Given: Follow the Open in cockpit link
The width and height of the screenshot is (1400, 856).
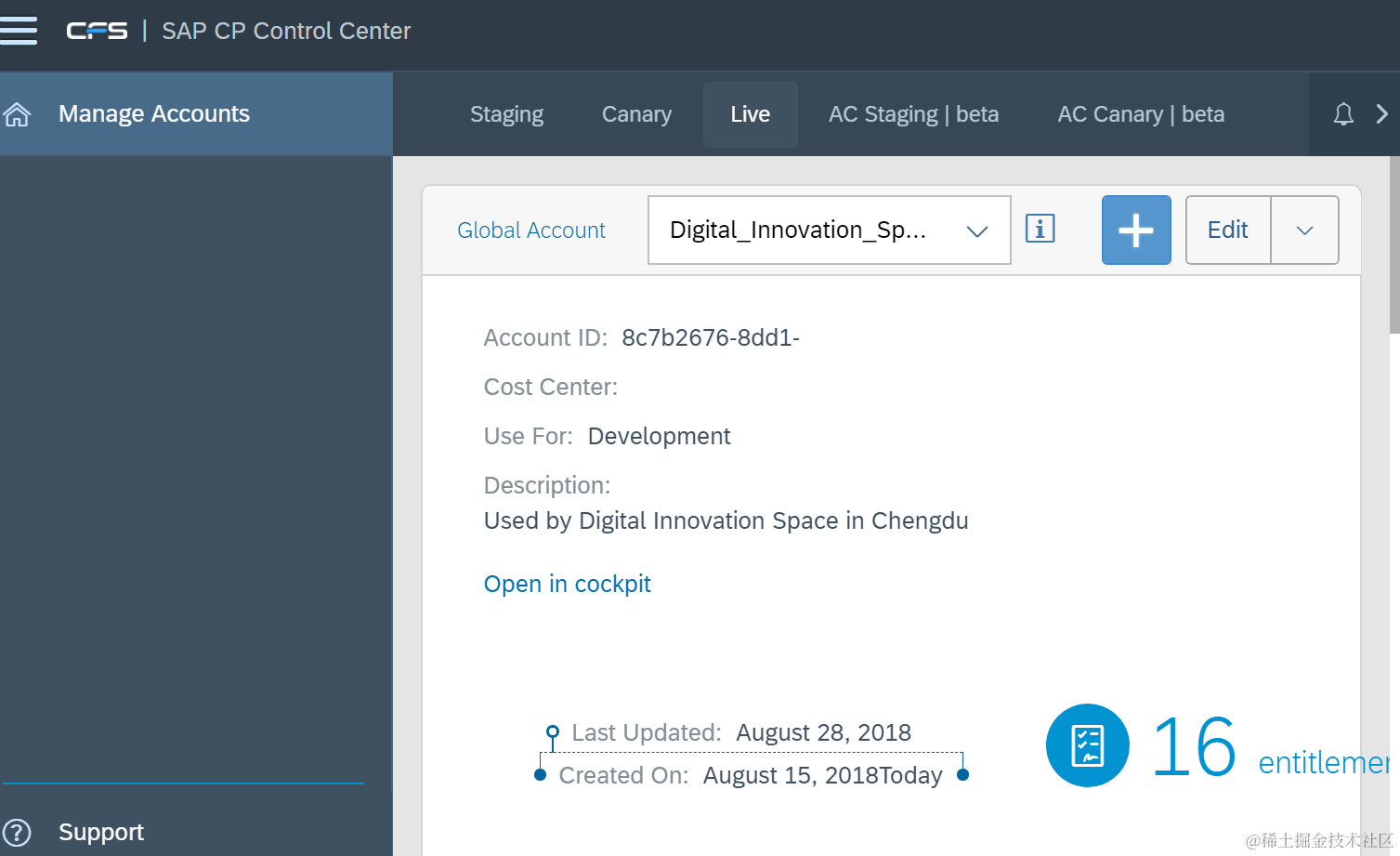Looking at the screenshot, I should click(567, 584).
